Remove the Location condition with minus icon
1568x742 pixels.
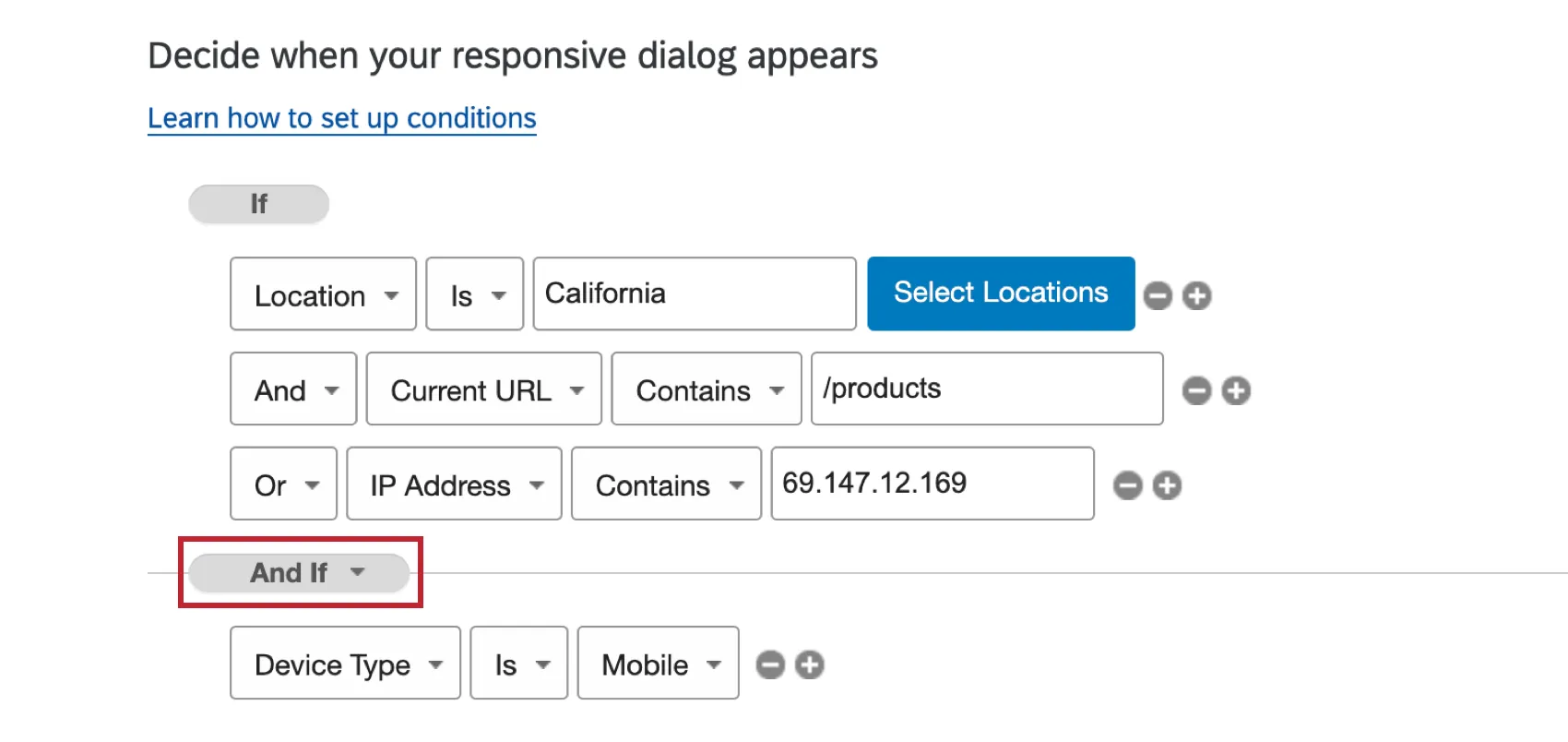pyautogui.click(x=1158, y=296)
